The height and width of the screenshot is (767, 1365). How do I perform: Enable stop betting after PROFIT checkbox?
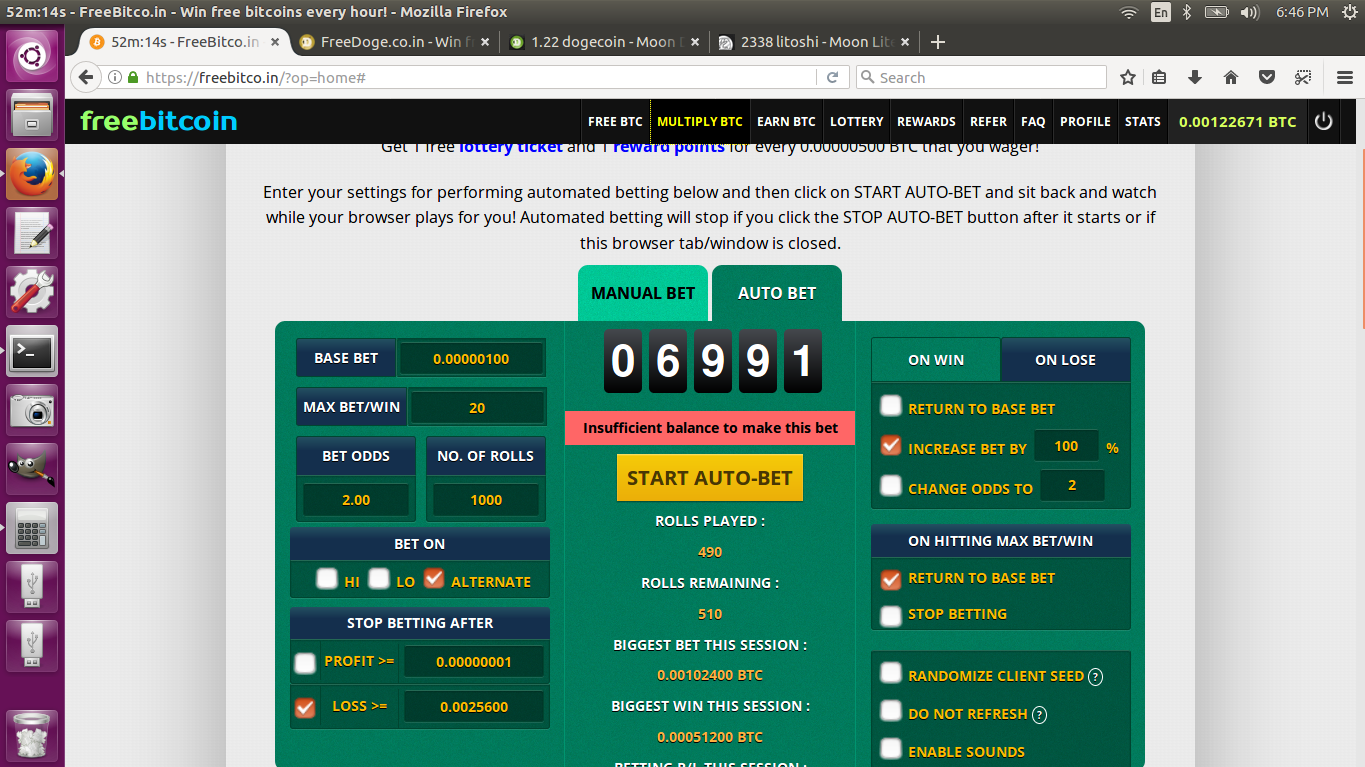pos(305,662)
